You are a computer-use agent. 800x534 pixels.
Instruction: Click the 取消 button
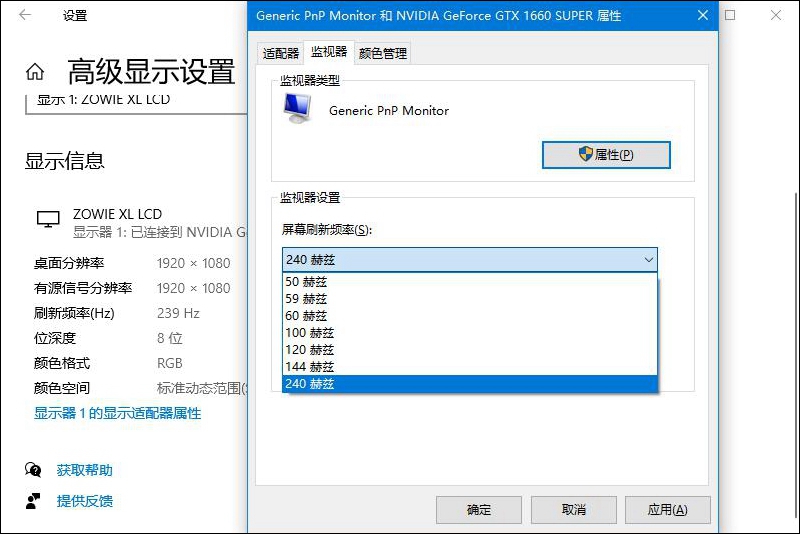coord(573,510)
